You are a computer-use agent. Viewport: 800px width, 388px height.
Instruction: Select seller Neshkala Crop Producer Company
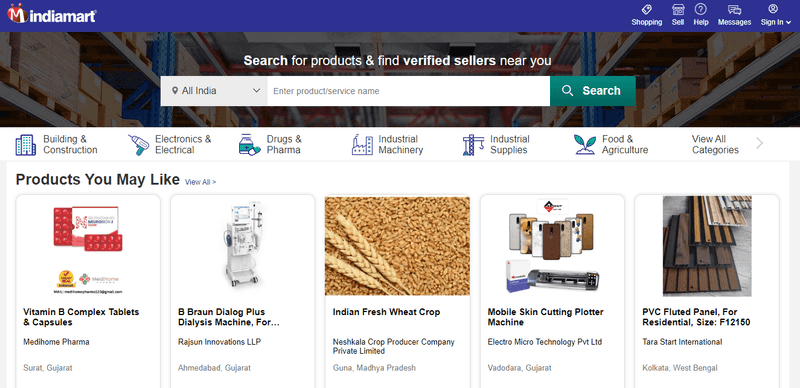pyautogui.click(x=393, y=347)
